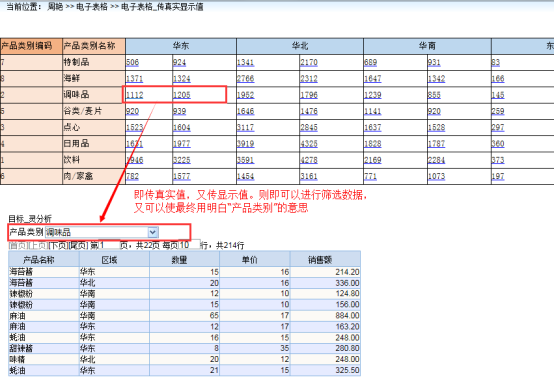Click the 产品名称 column header
This screenshot has width=554, height=386.
(39, 260)
